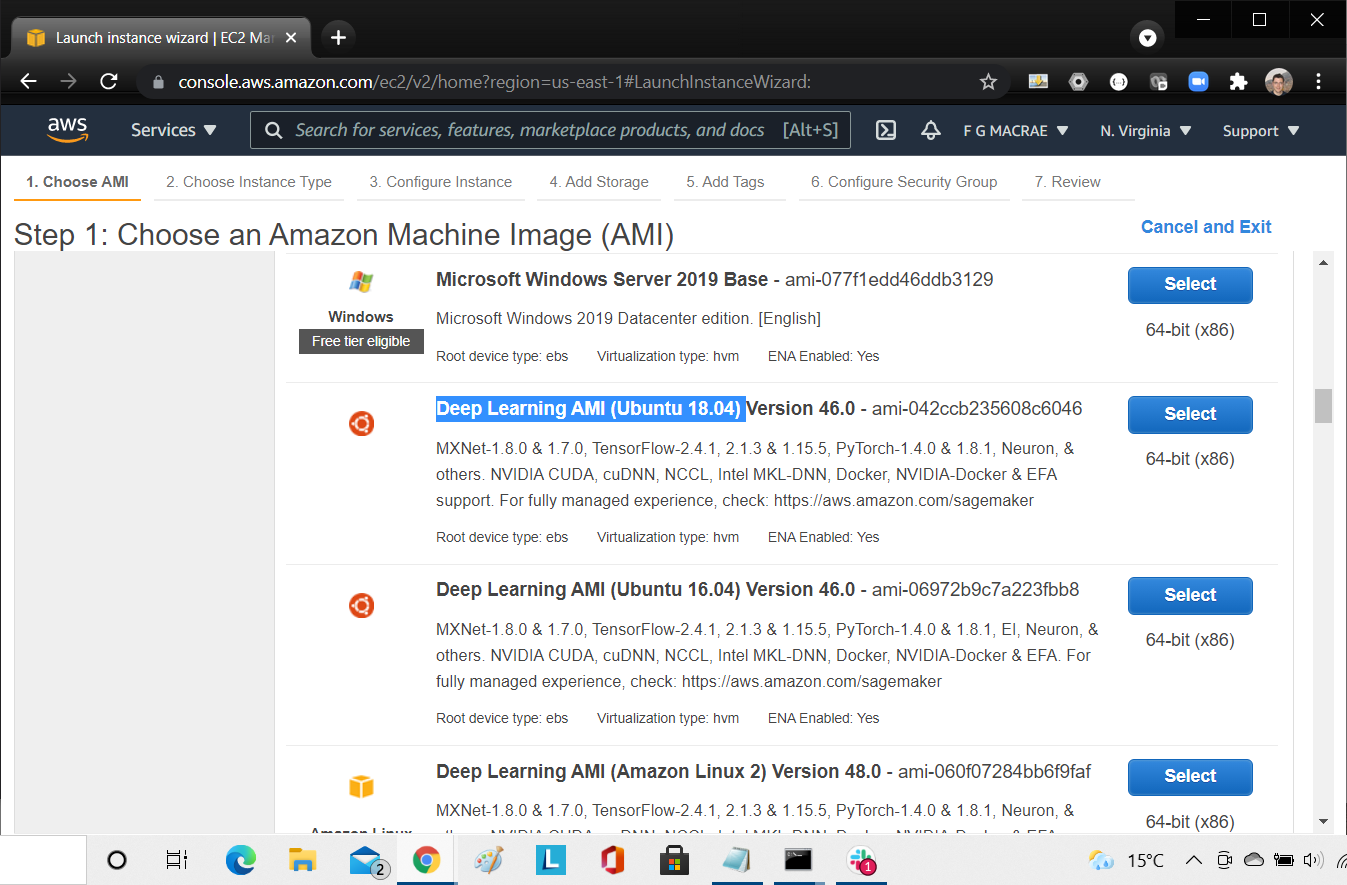This screenshot has height=885, width=1347.
Task: Open the Support dropdown menu
Action: (1261, 131)
